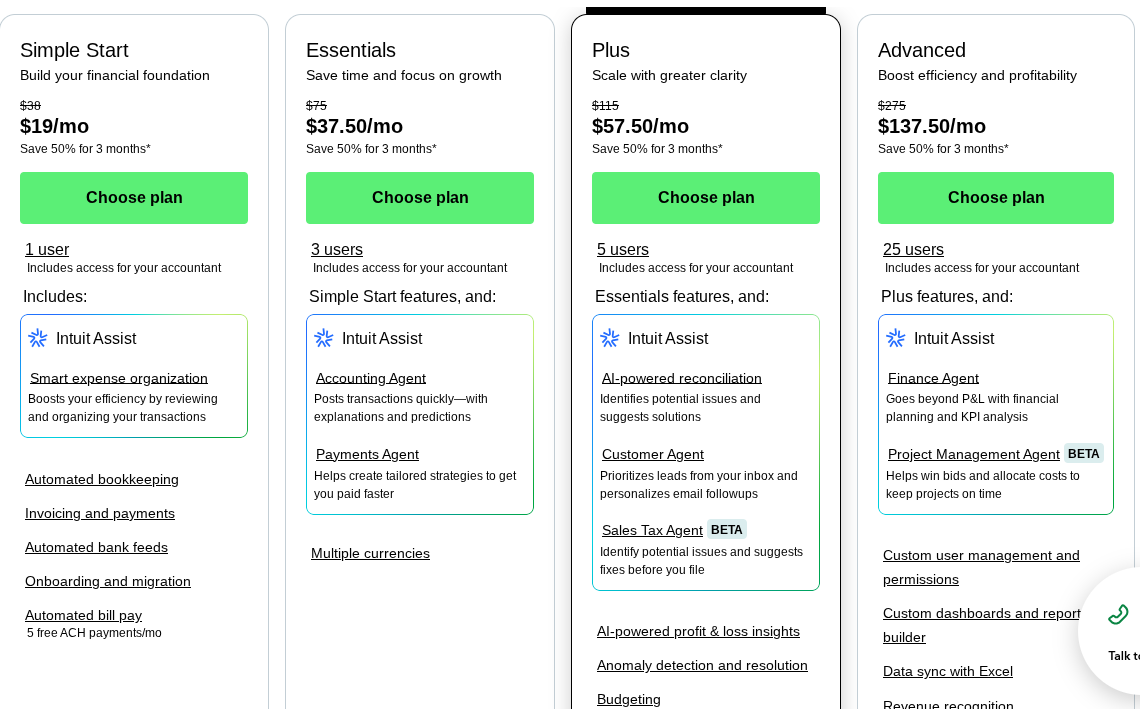Choose the Plus plan
The image size is (1140, 709).
click(x=706, y=198)
